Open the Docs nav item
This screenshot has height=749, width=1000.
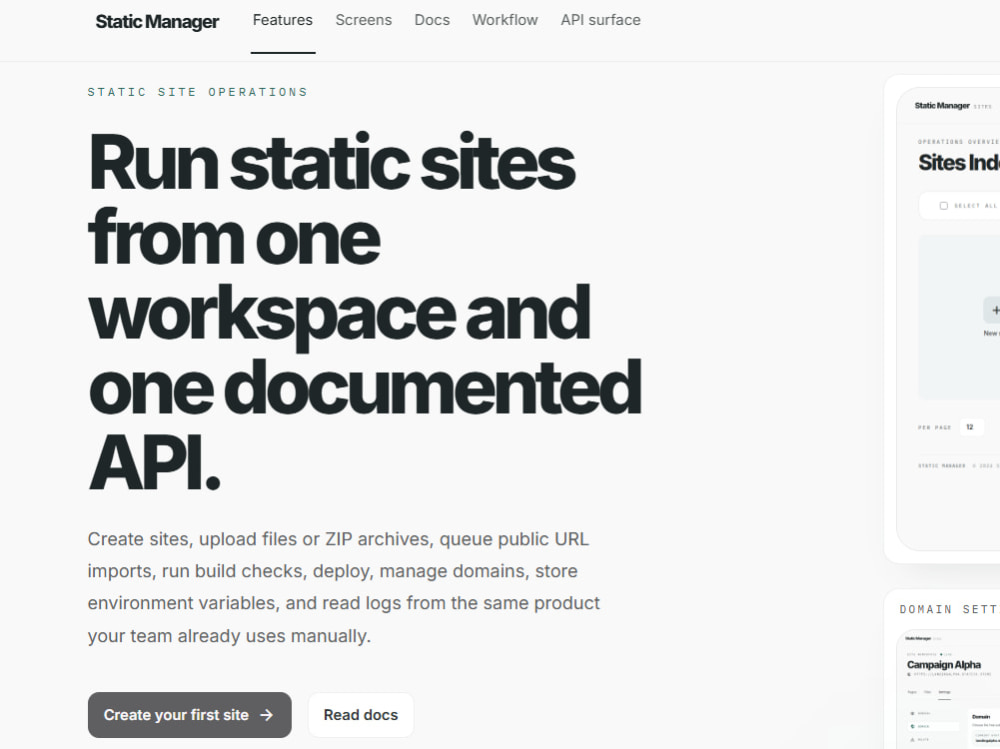(432, 20)
